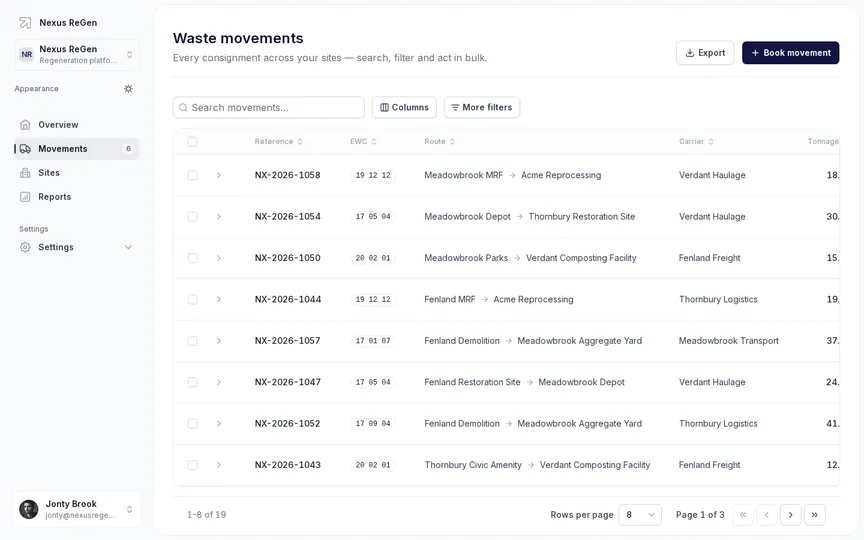Tick the checkbox for NX-2026-1052
Viewport: 864px width, 540px height.
192,424
